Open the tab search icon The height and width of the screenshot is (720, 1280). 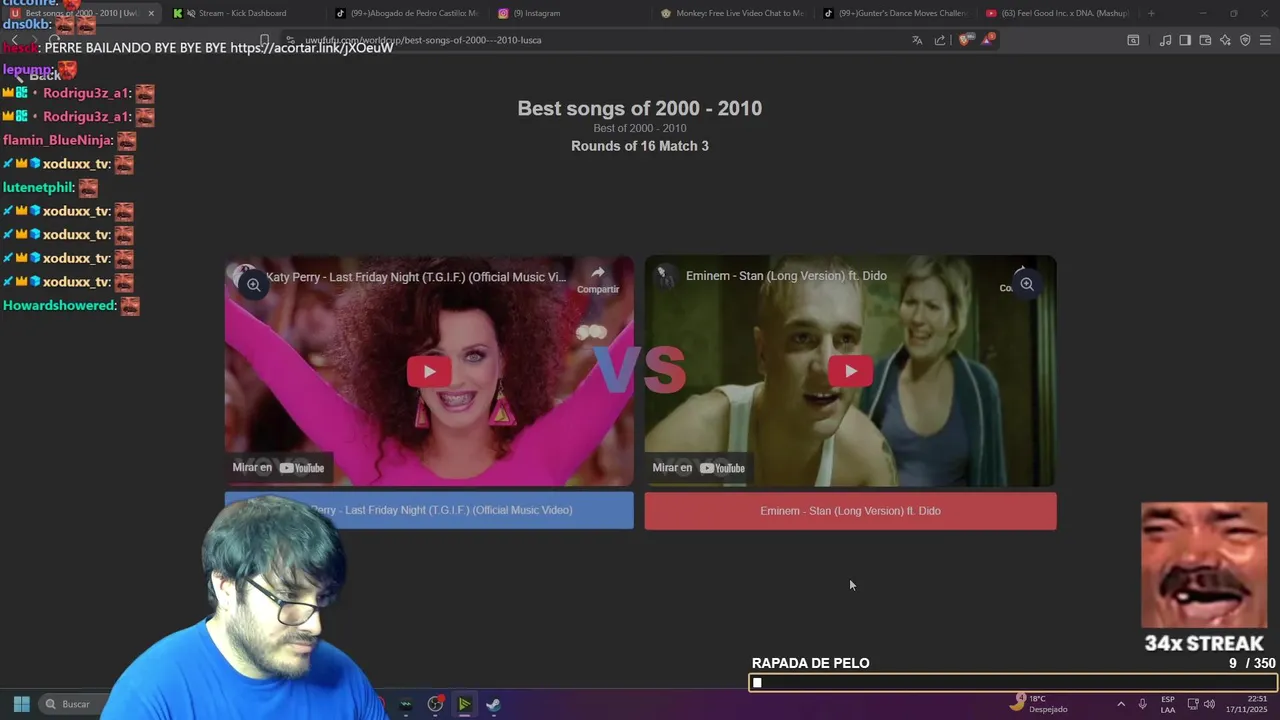coord(1133,40)
